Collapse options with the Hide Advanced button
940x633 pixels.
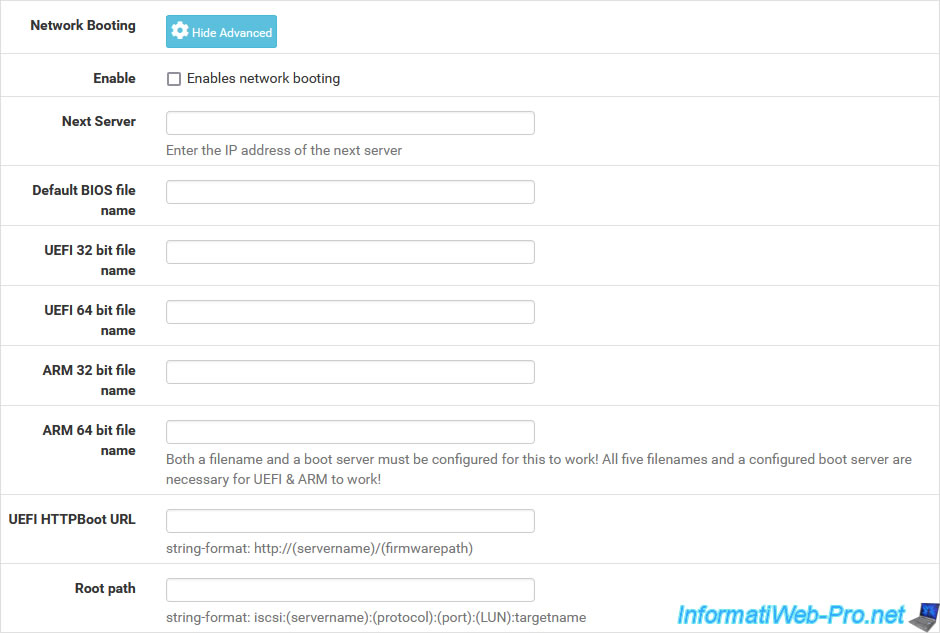coord(221,32)
